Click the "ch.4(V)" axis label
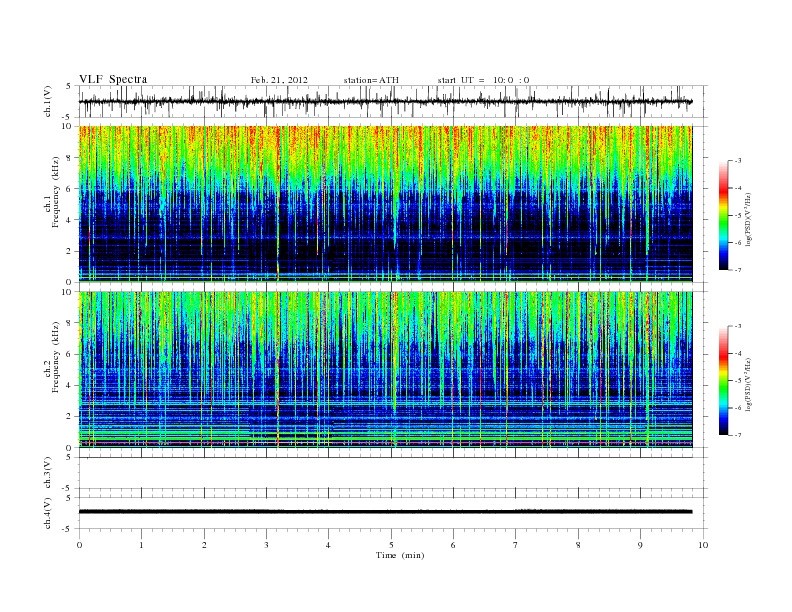792x612 pixels. coord(48,513)
